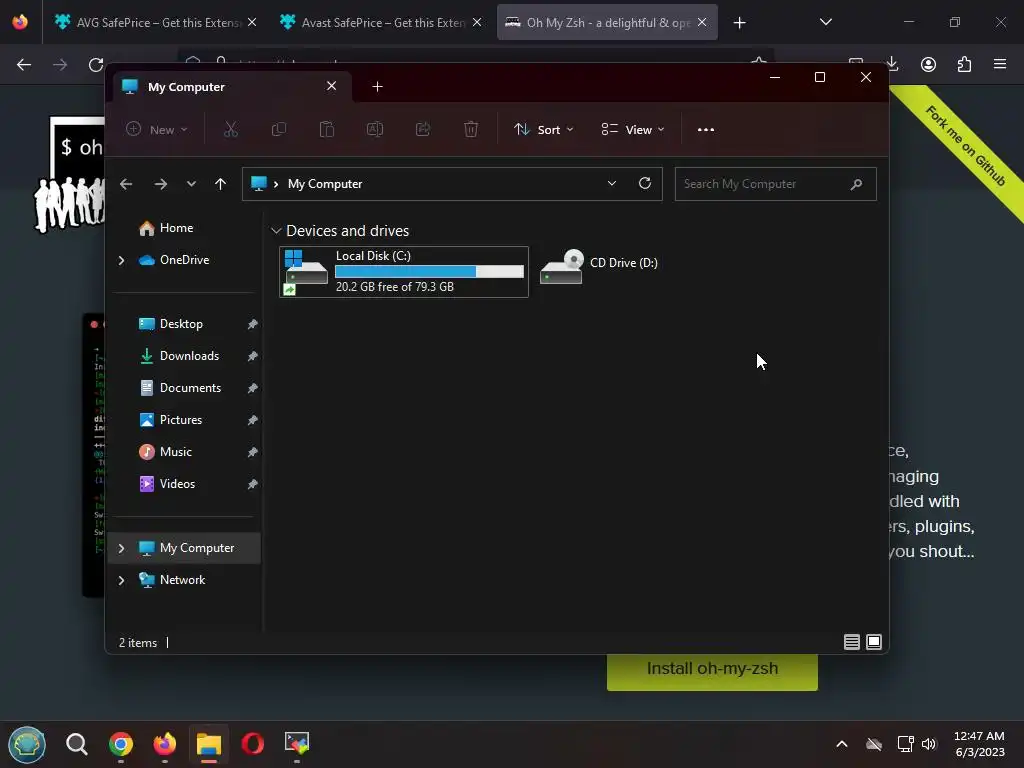The height and width of the screenshot is (768, 1024).
Task: Close the My Computer Explorer tab
Action: click(x=332, y=86)
